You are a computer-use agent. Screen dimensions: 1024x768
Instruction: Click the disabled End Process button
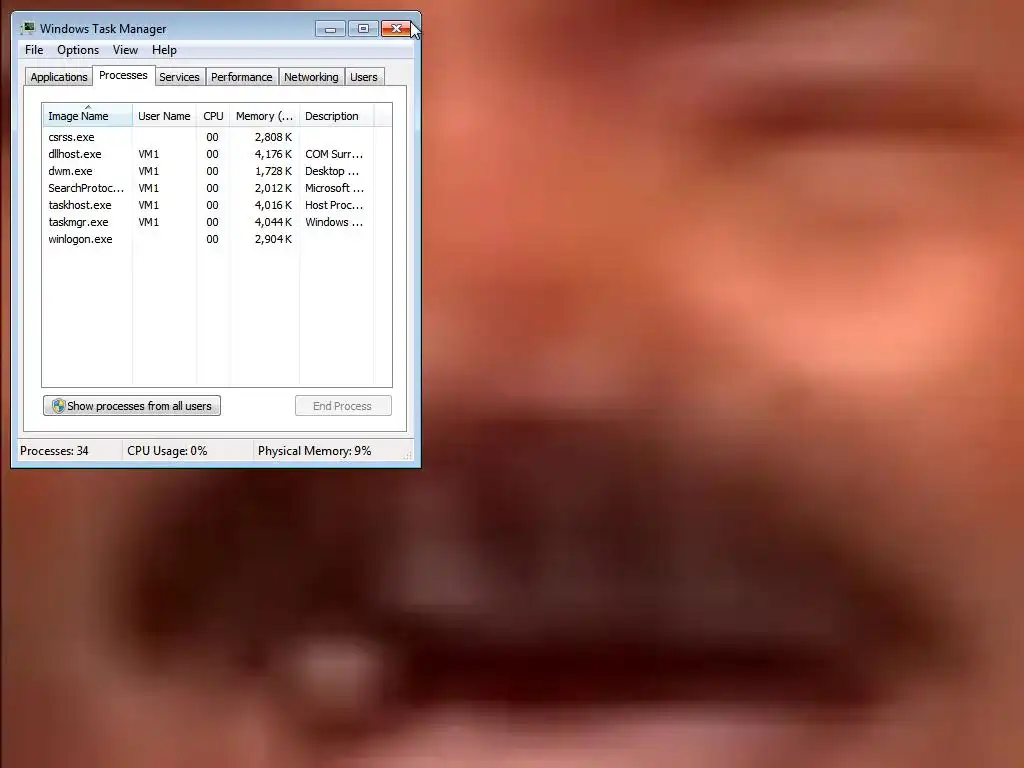pyautogui.click(x=344, y=406)
